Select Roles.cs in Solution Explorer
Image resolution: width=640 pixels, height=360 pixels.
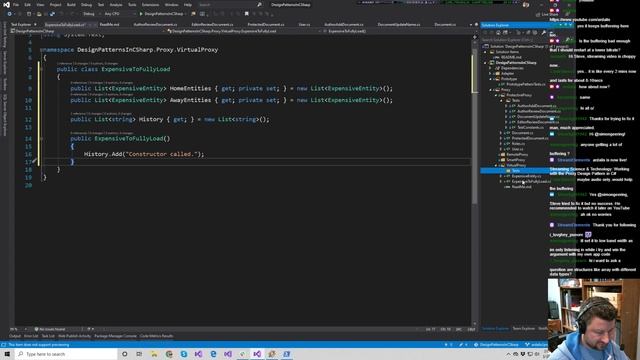click(x=518, y=144)
